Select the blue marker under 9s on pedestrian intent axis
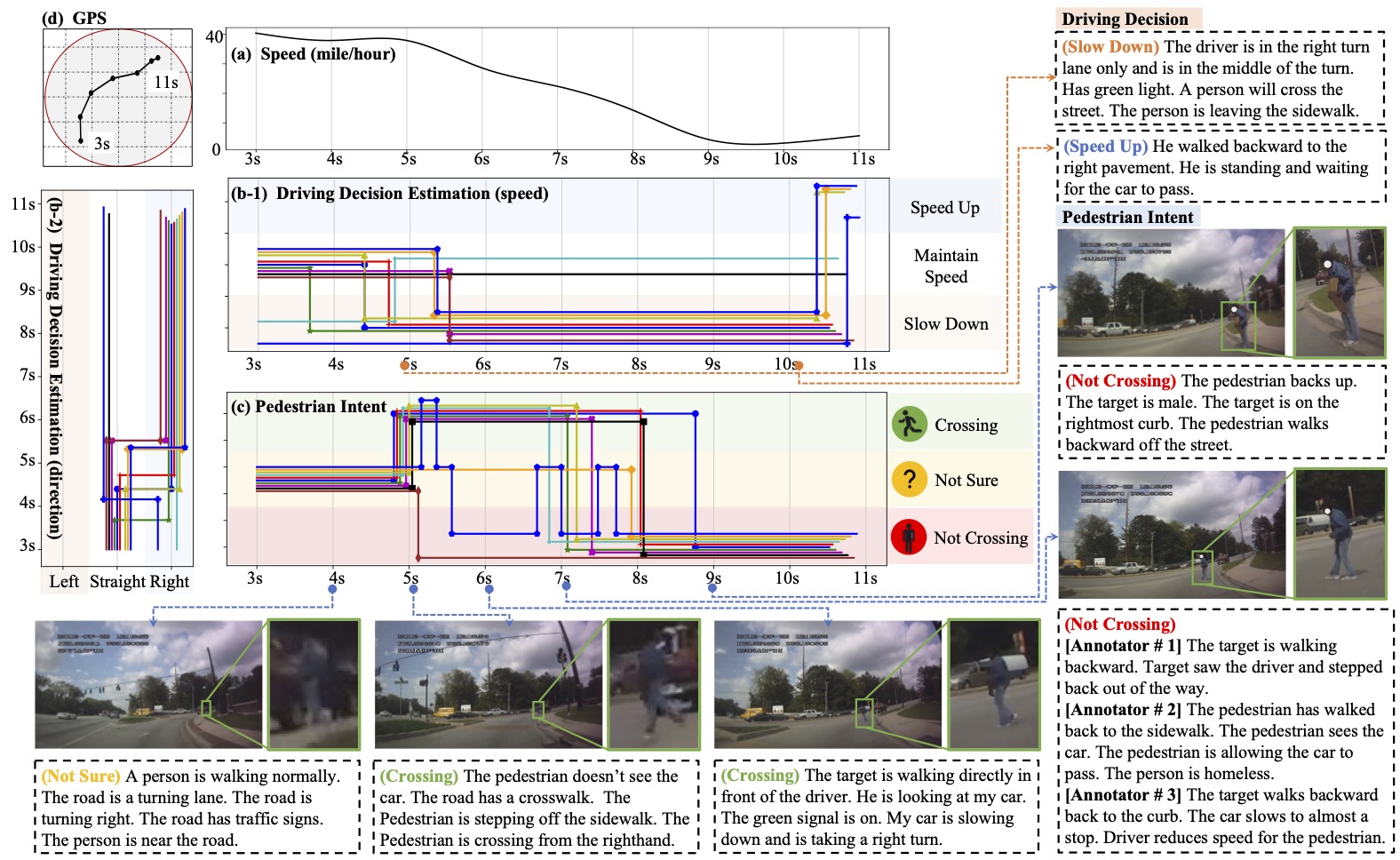Viewport: 1400px width, 860px height. tap(712, 588)
